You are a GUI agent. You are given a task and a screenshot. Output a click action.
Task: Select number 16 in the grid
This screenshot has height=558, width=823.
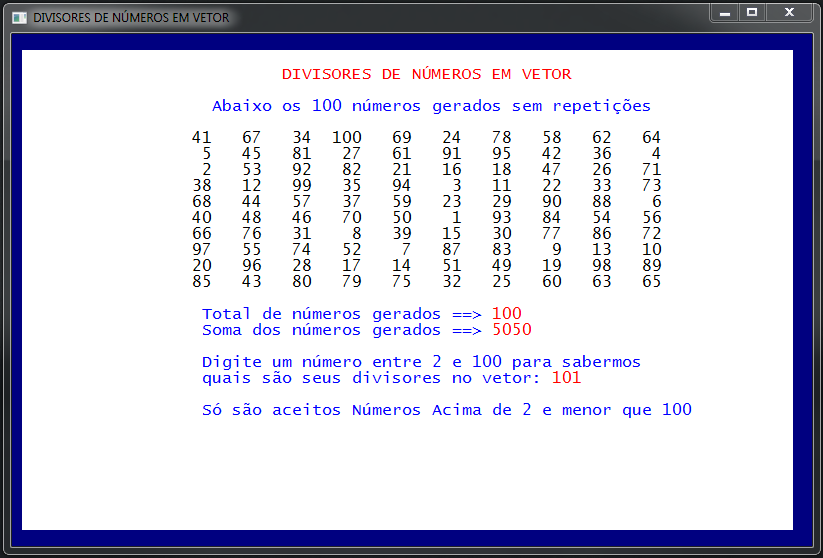point(451,170)
